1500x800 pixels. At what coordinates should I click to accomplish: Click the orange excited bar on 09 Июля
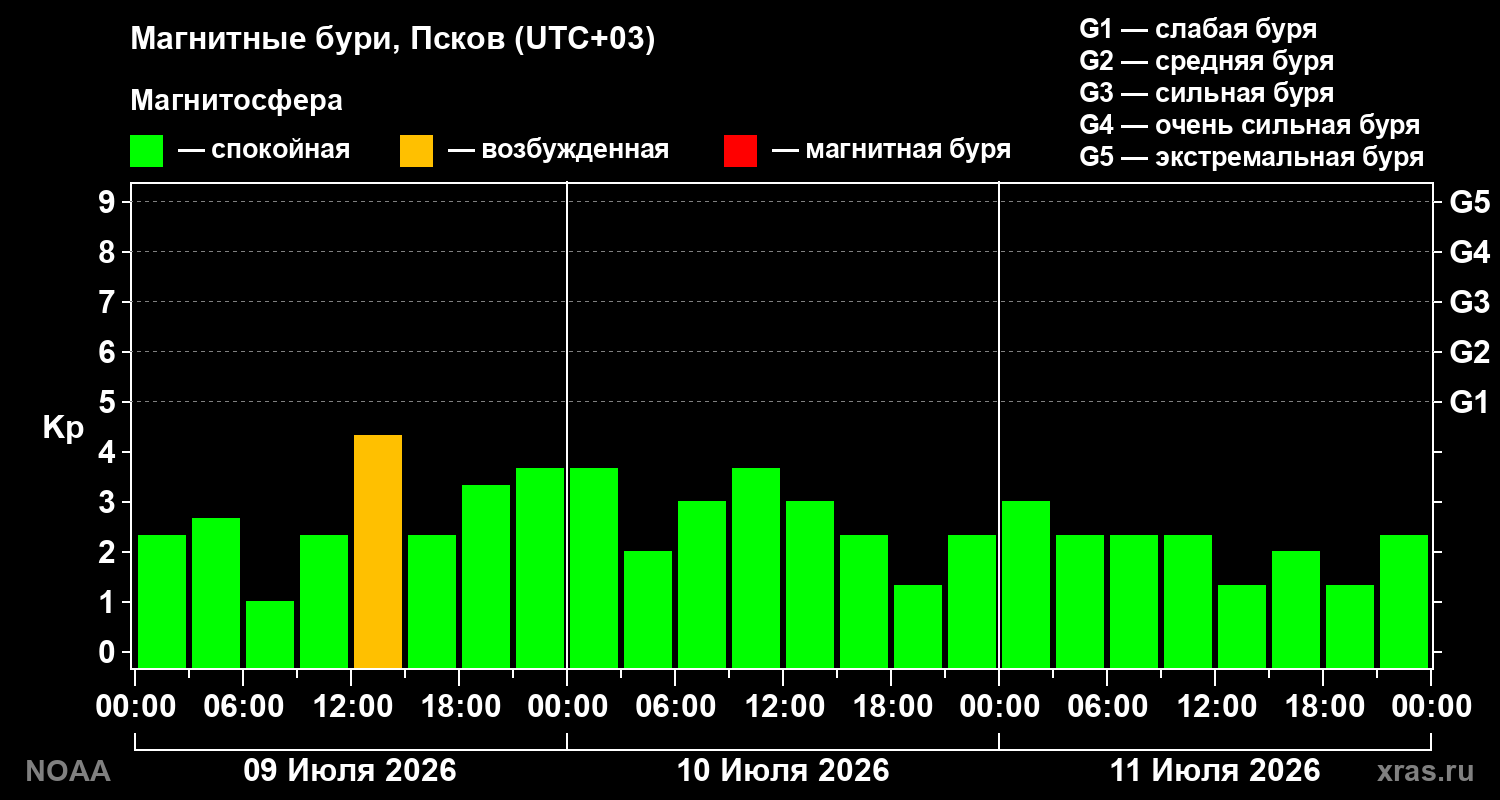tap(378, 551)
